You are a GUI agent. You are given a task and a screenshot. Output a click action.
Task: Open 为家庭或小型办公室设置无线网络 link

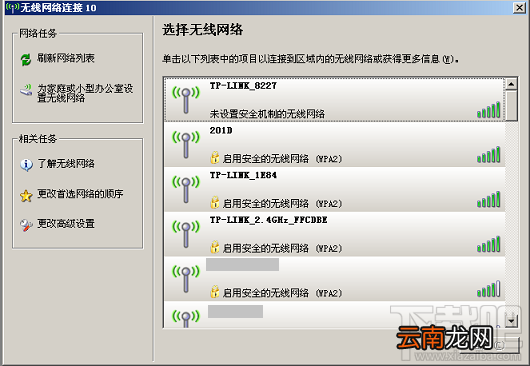(85, 93)
